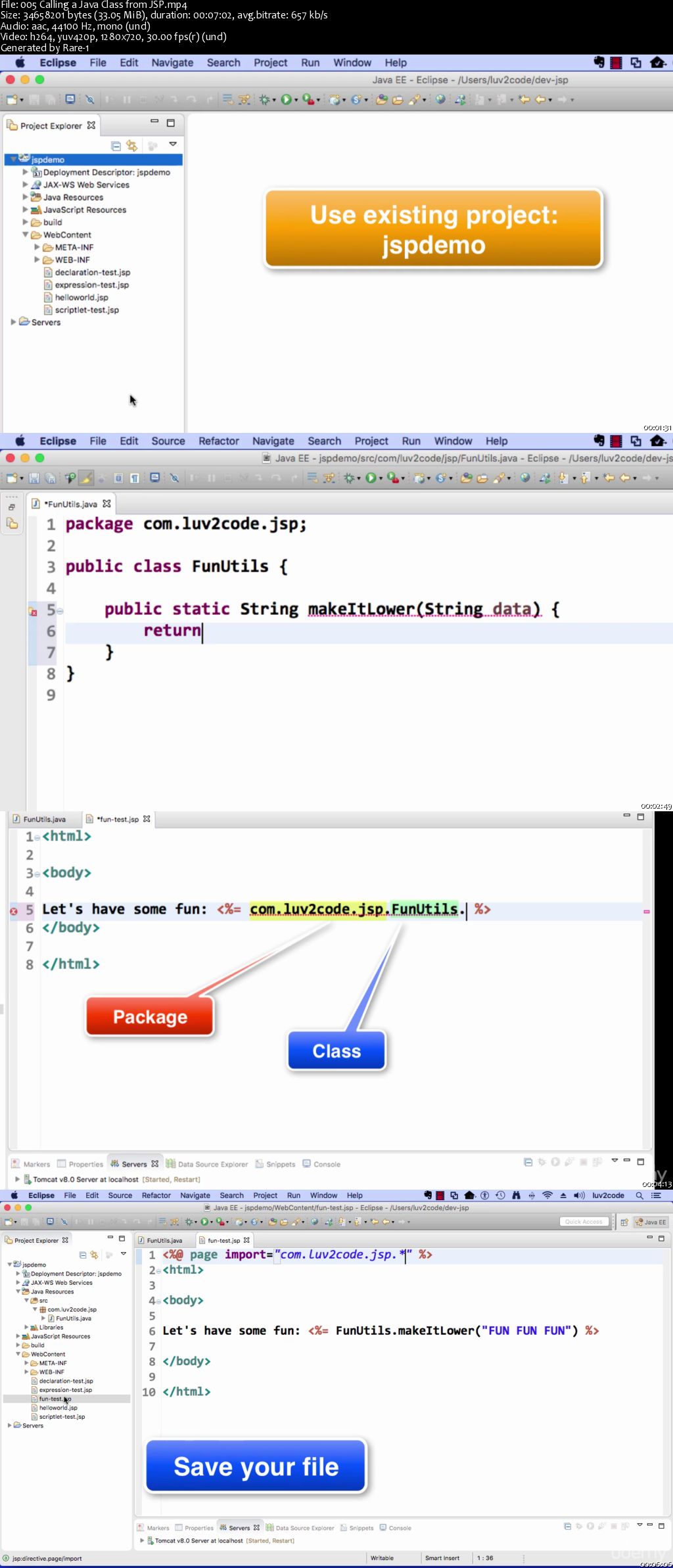Click Smart Insert in the status bar
This screenshot has width=673, height=1568.
(442, 1558)
